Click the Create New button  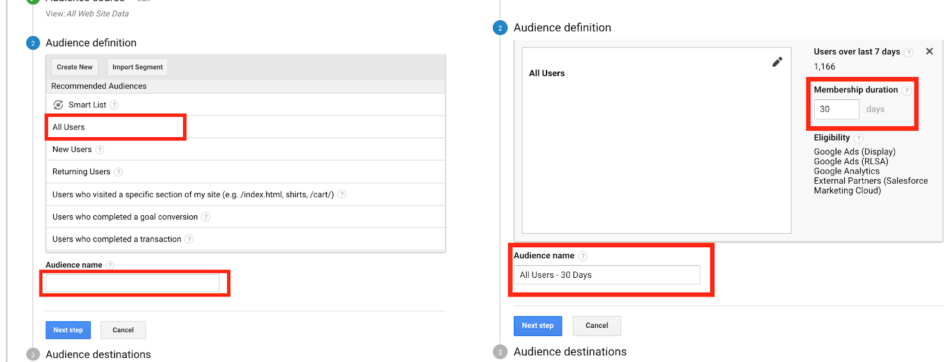(x=75, y=67)
